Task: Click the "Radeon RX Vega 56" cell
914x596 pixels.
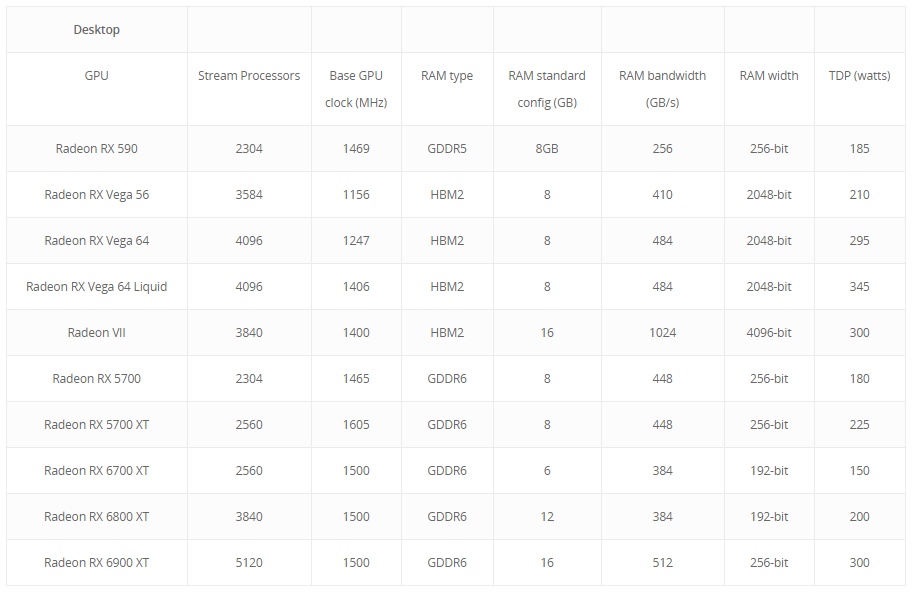Action: [x=97, y=195]
